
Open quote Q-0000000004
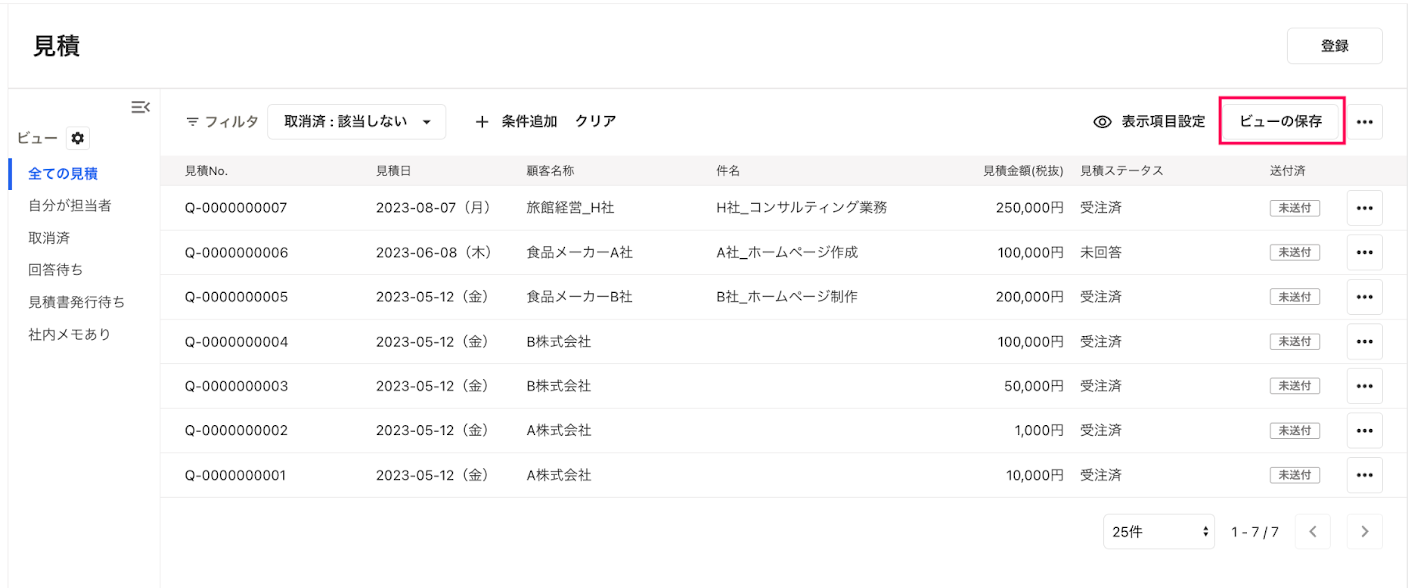[x=236, y=341]
